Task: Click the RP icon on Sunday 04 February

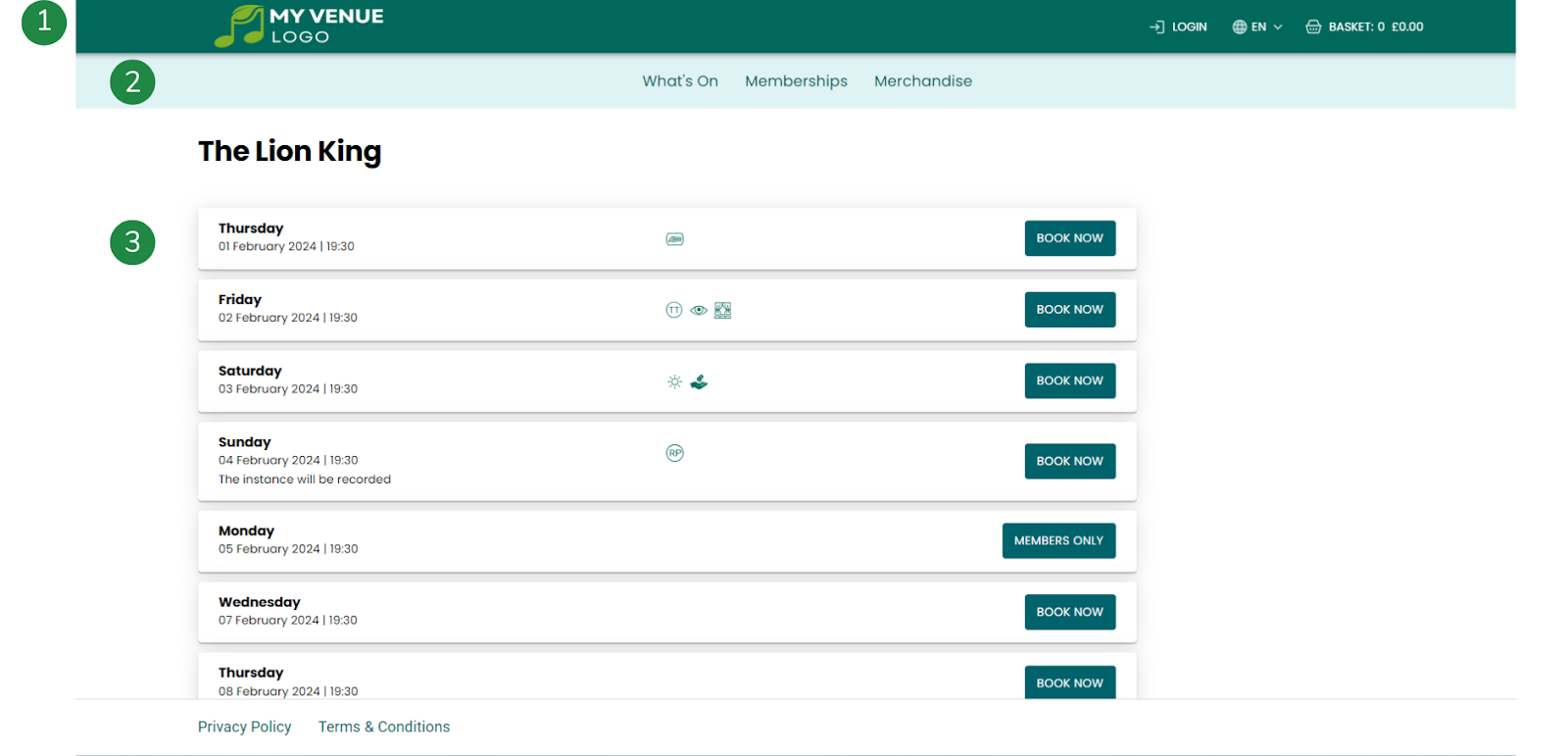Action: pyautogui.click(x=675, y=453)
